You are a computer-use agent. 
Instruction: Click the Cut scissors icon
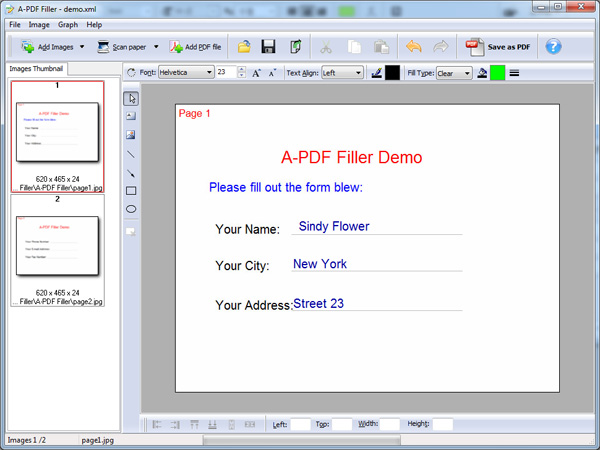point(326,47)
